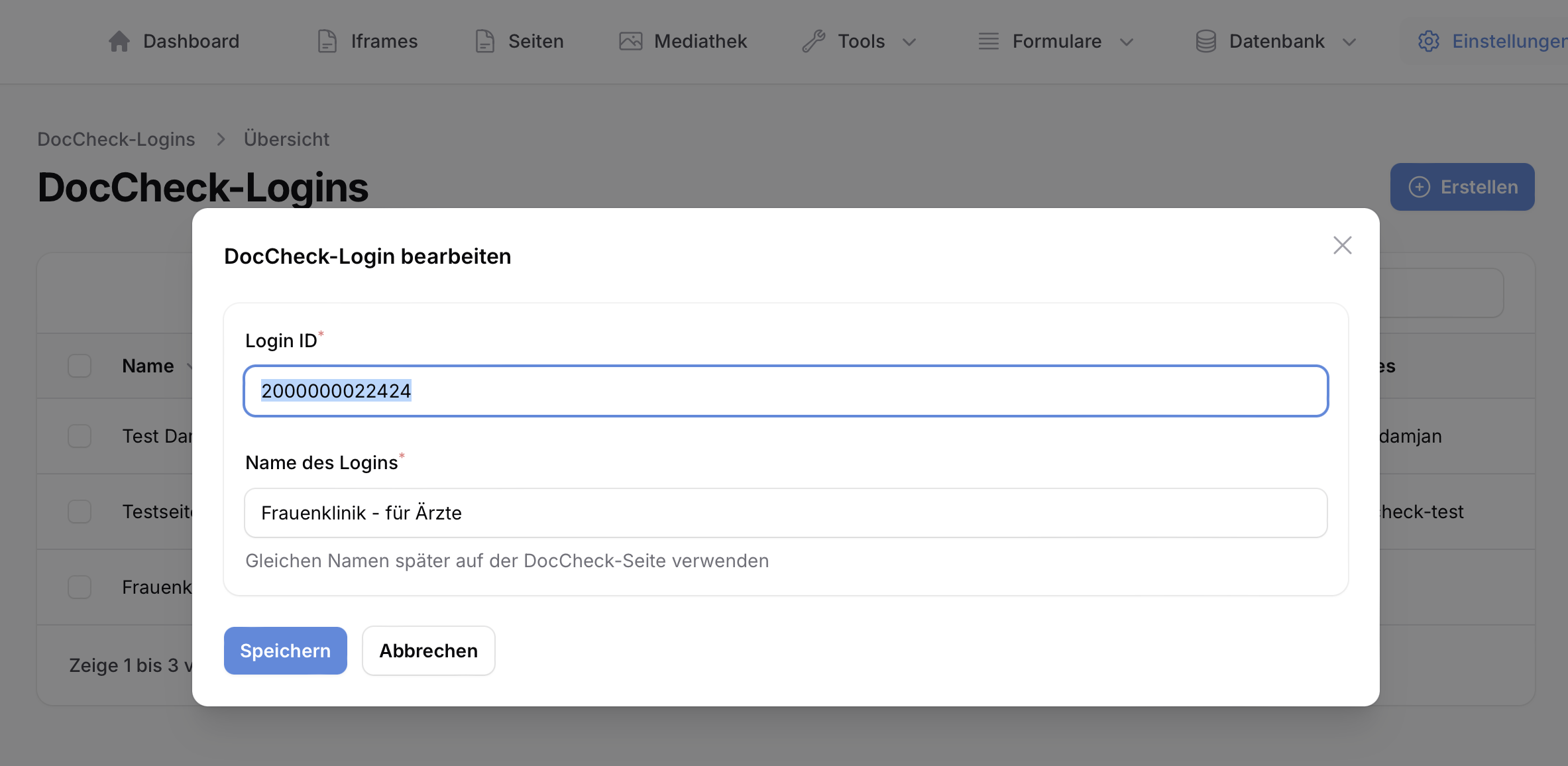
Task: Go to DocCheck-Logins breadcrumb link
Action: (116, 139)
